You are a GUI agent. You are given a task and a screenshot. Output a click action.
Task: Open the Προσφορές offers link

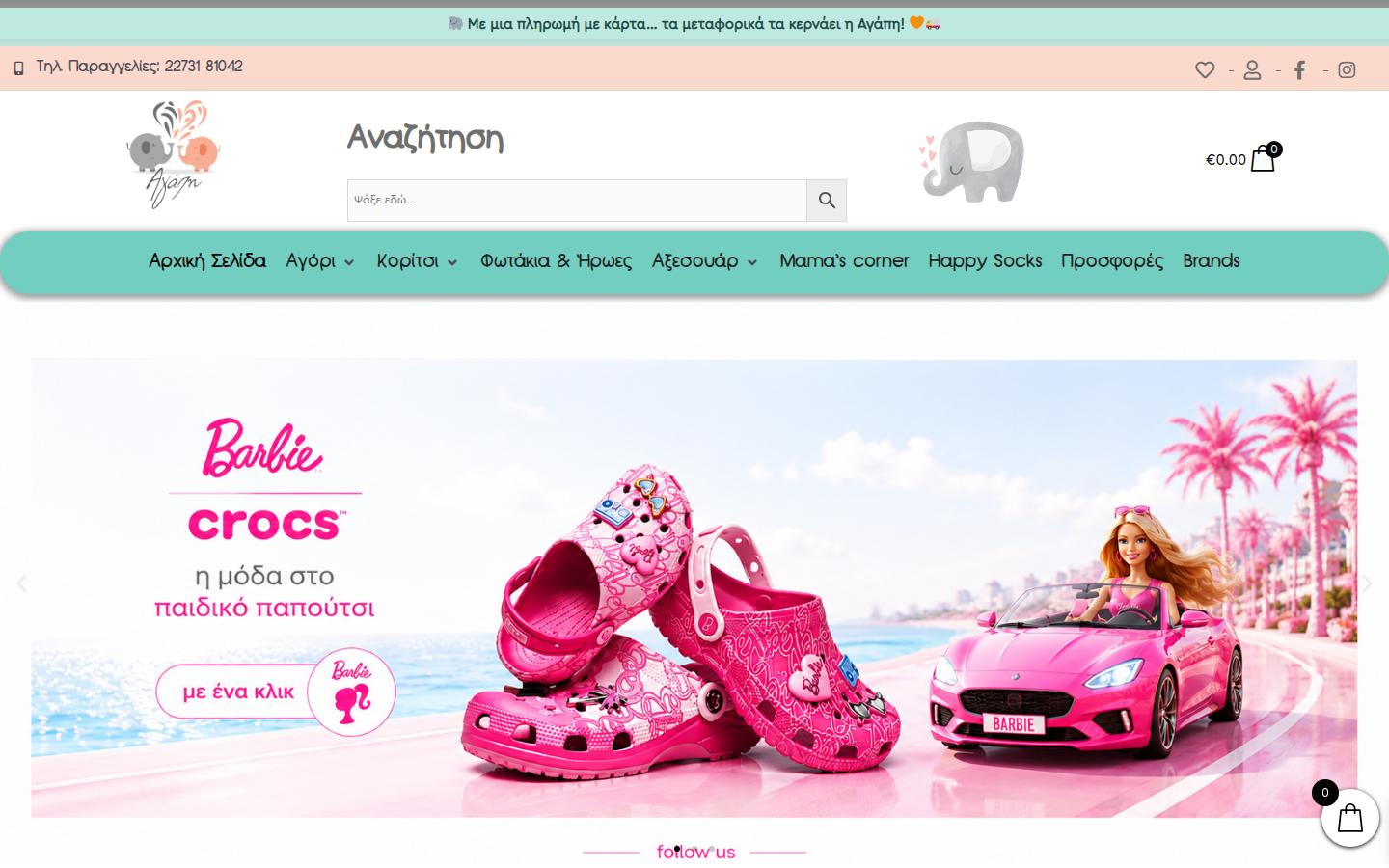(1112, 261)
